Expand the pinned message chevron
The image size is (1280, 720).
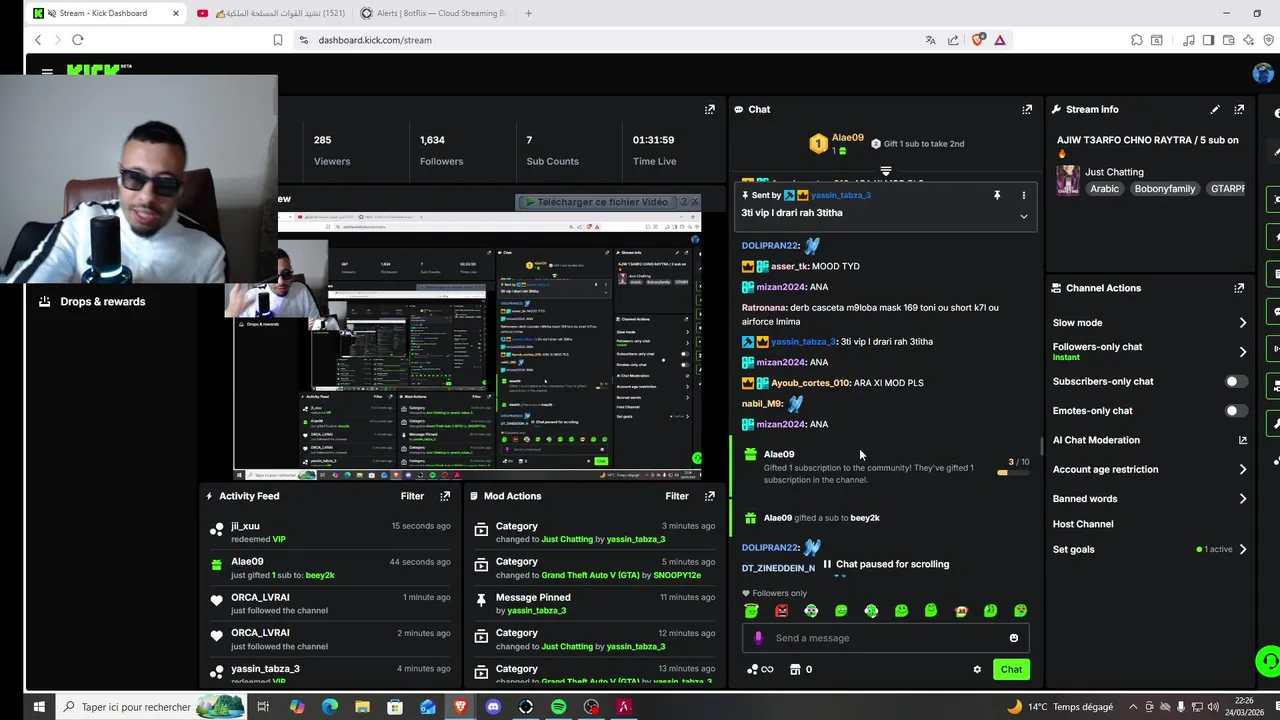click(1023, 216)
